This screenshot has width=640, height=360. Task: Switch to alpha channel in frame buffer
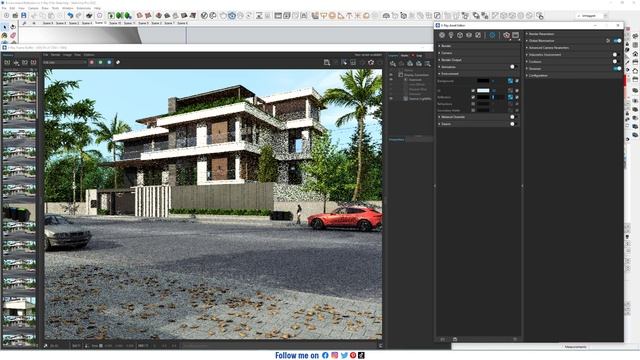click(118, 62)
